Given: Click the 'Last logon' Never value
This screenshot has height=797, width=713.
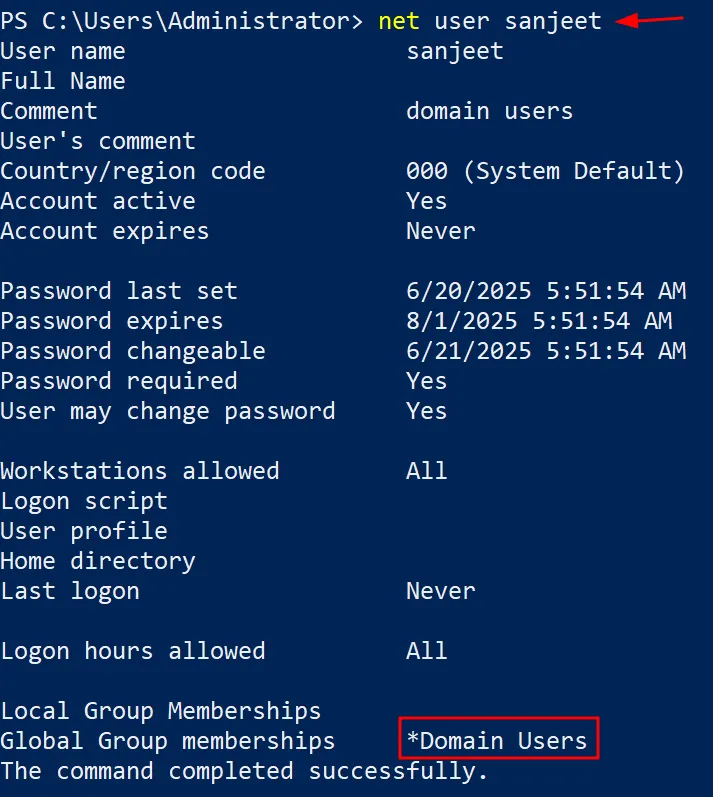Looking at the screenshot, I should tap(440, 591).
